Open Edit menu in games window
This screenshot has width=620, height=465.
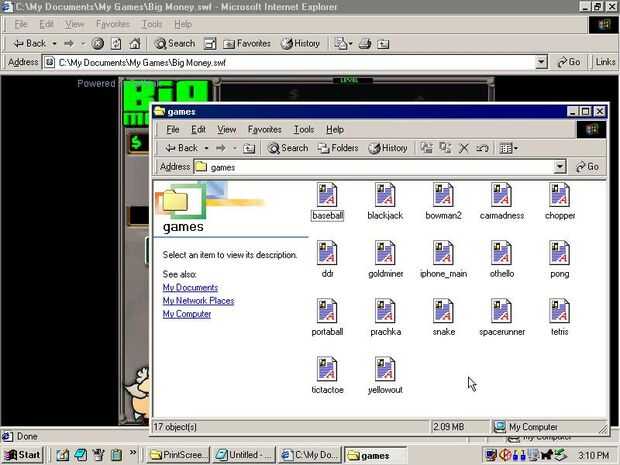pos(198,129)
